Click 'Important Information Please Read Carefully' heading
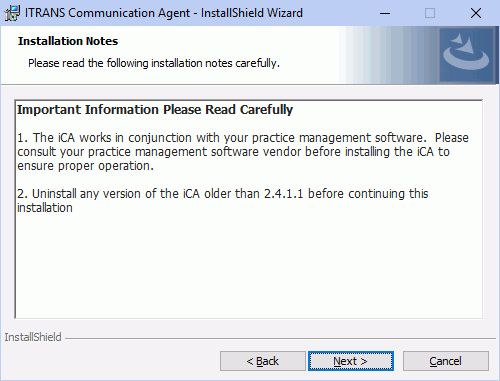This screenshot has width=500, height=381. coord(155,110)
